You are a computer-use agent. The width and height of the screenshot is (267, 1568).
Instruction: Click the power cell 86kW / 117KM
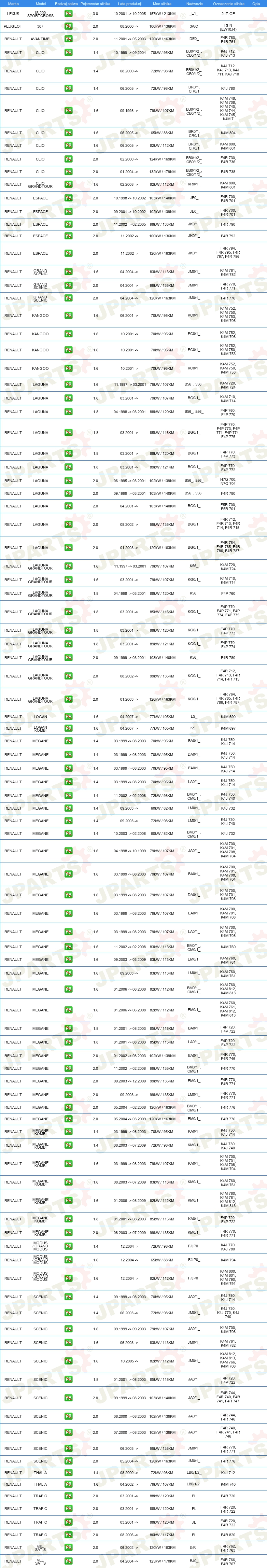(x=163, y=1535)
